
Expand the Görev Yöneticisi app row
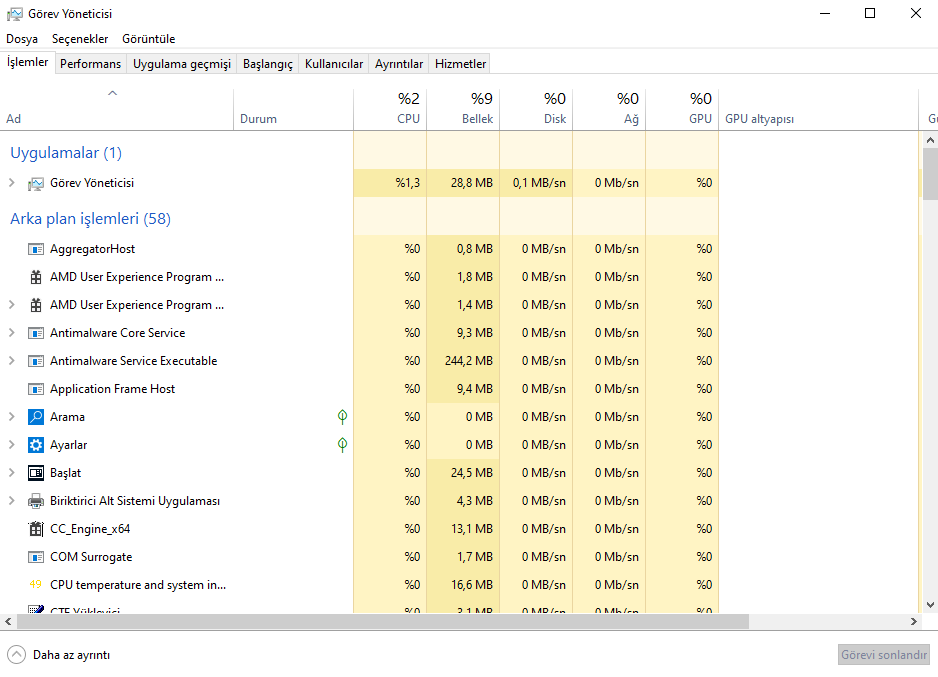11,183
